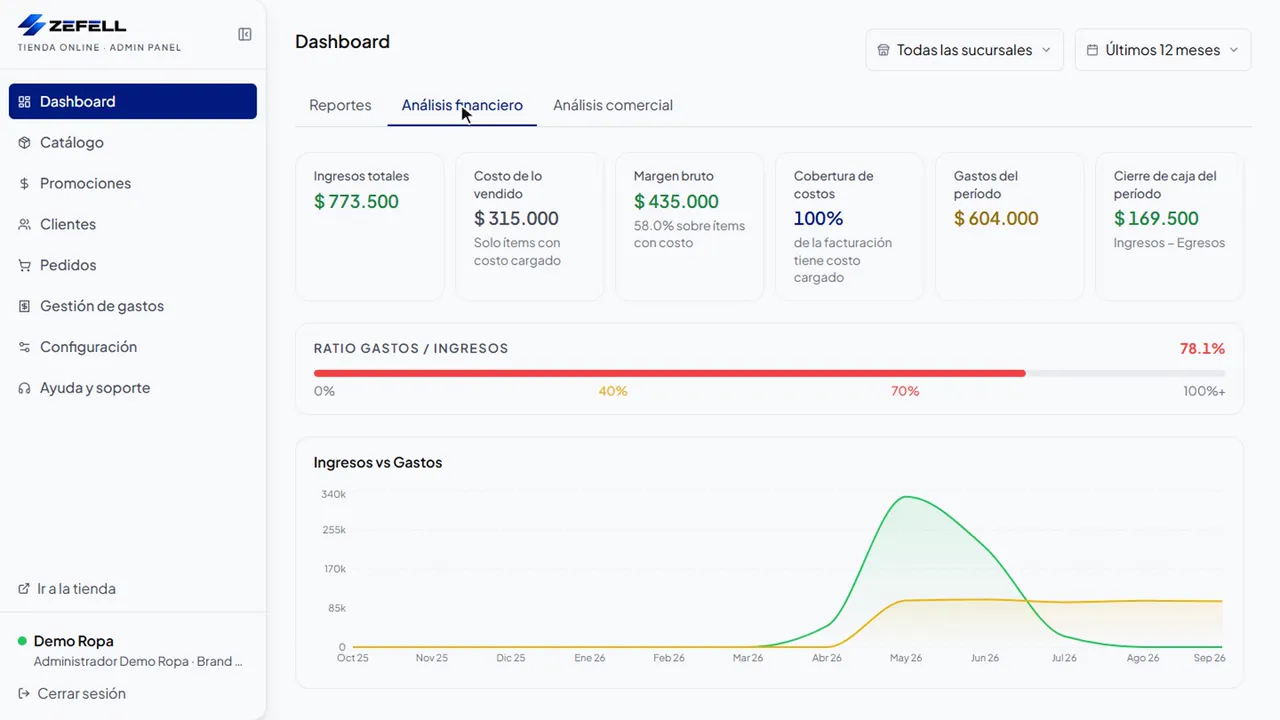
Task: Click the Gestión de gastos receipt icon
Action: tap(25, 307)
